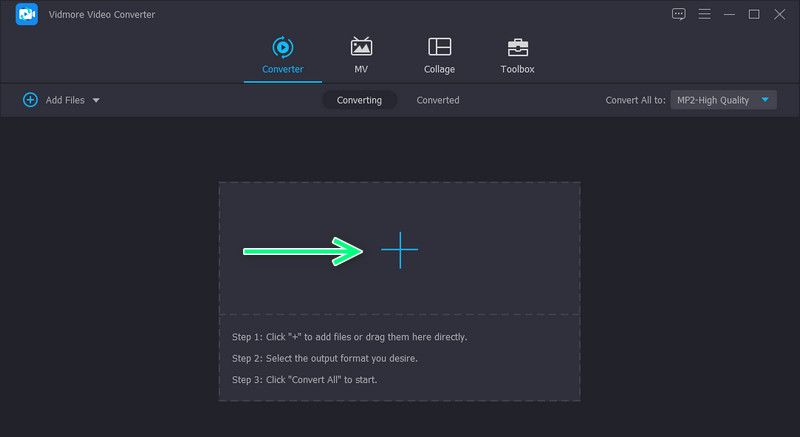Viewport: 800px width, 437px height.
Task: Open the Toolbox briefcase icon
Action: (517, 46)
